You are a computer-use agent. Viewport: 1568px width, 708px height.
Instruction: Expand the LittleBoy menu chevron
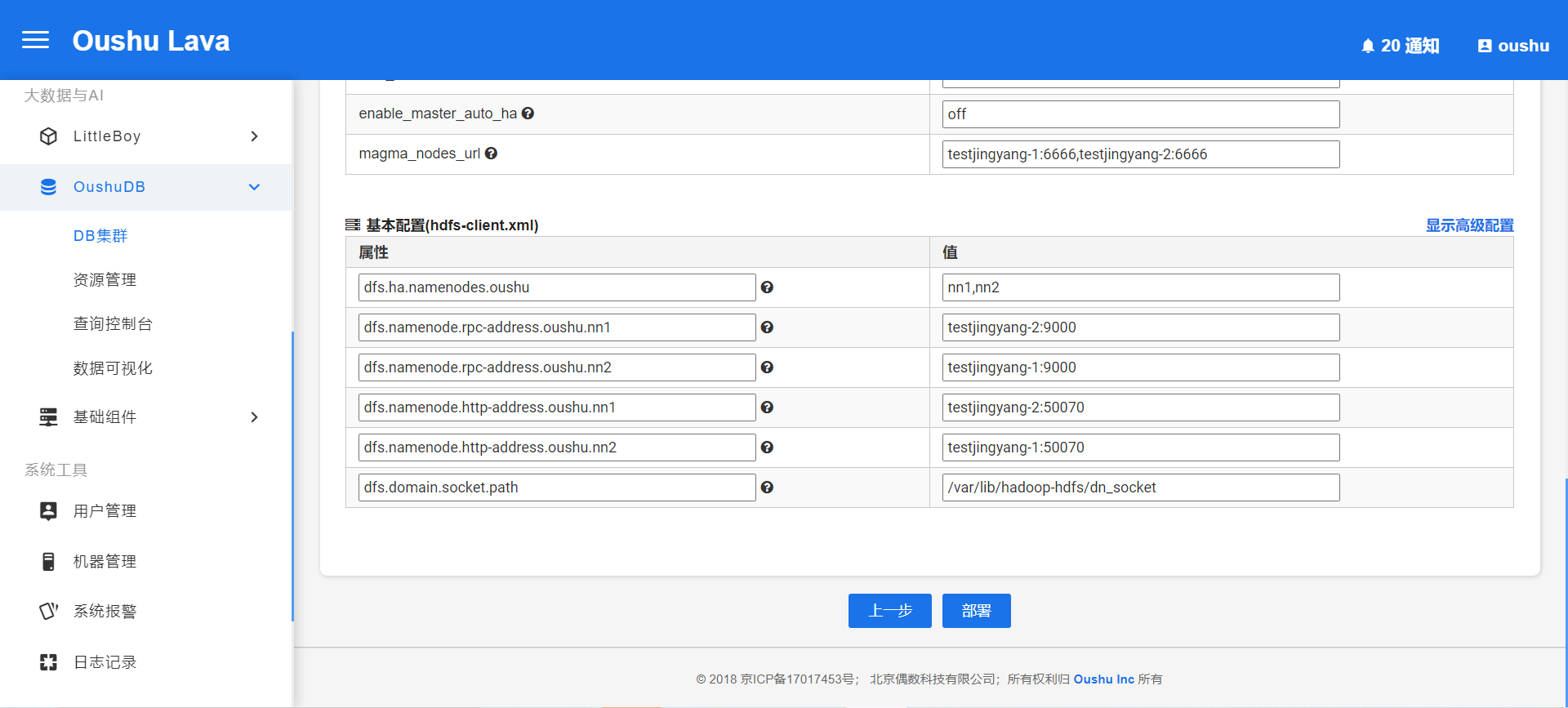point(254,136)
